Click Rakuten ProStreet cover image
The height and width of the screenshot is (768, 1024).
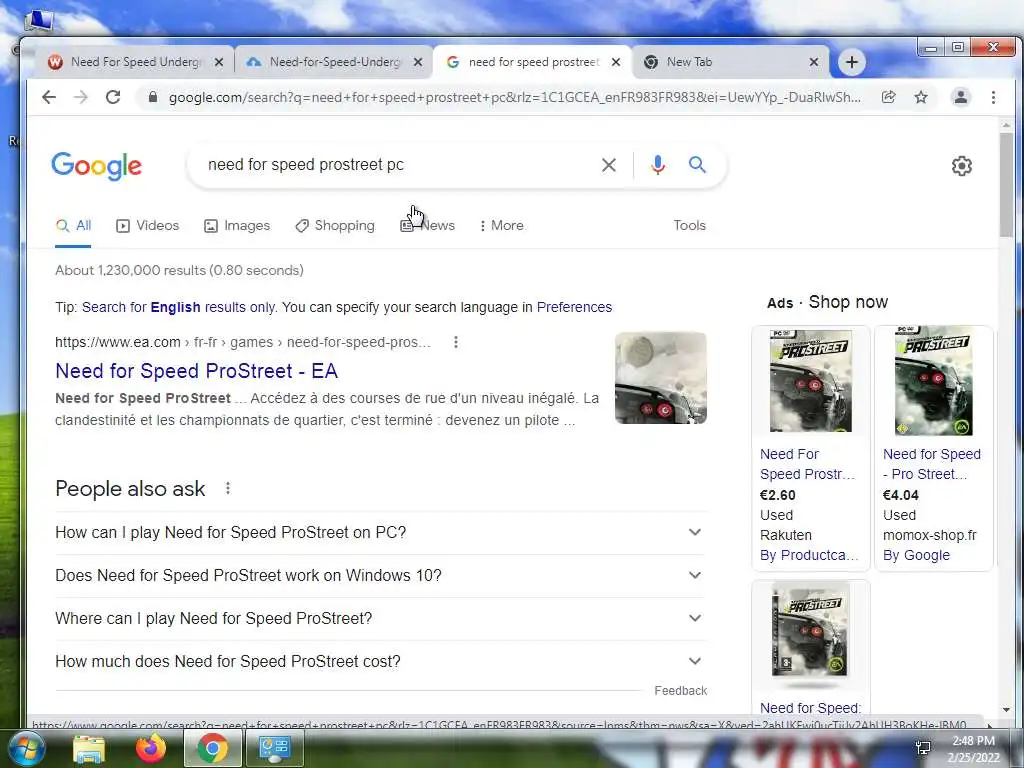tap(810, 381)
